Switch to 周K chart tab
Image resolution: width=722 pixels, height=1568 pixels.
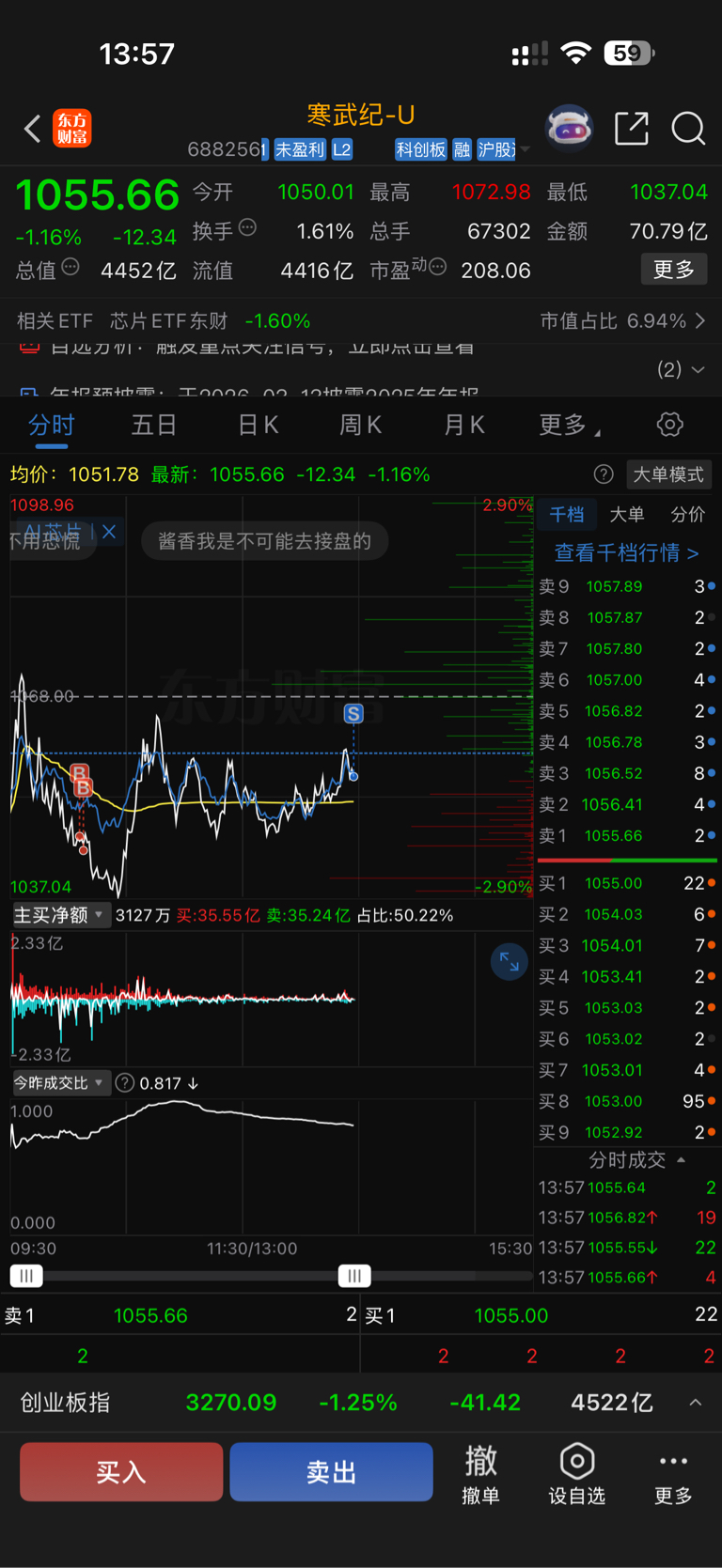[x=360, y=425]
